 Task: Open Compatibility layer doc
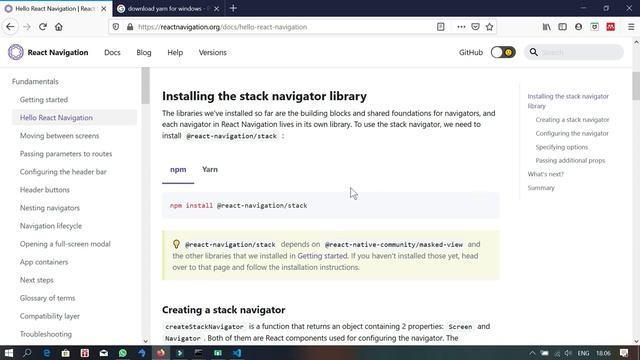(50, 316)
